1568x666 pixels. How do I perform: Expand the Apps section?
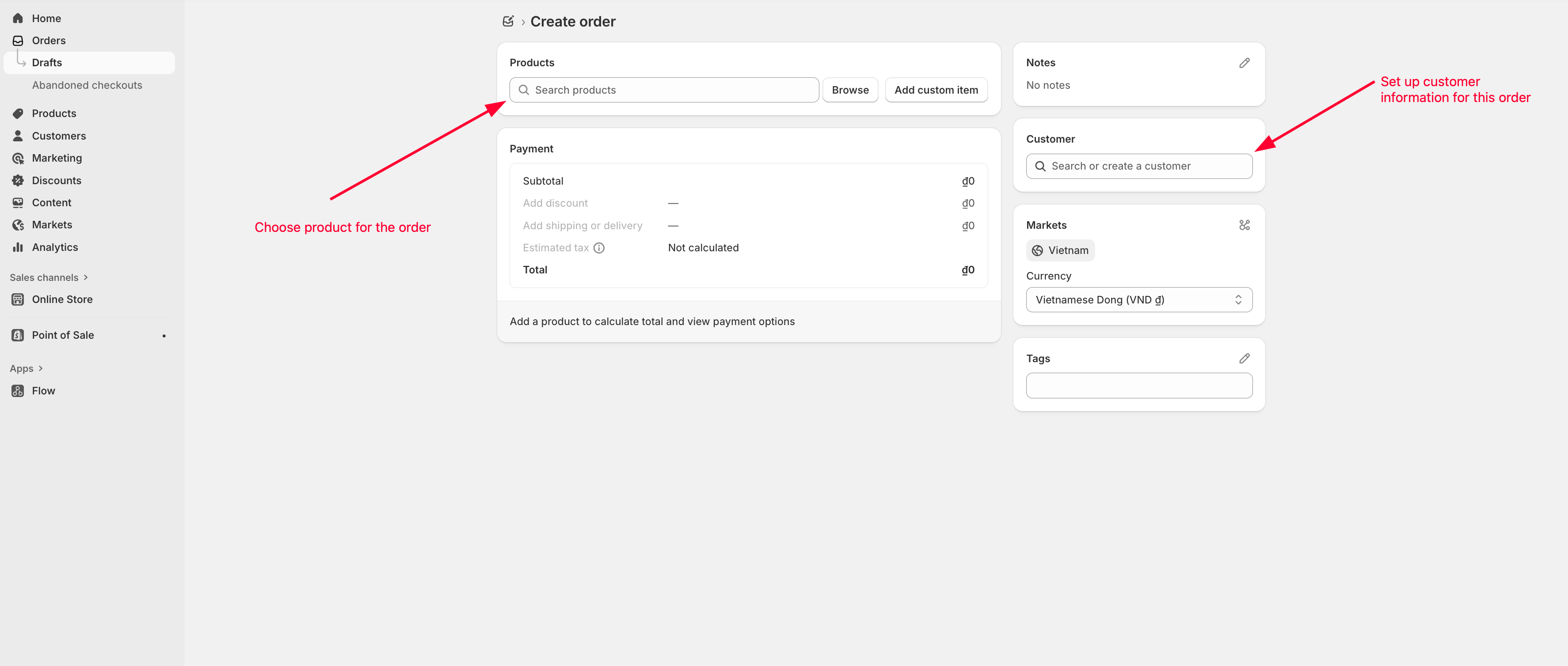(26, 369)
